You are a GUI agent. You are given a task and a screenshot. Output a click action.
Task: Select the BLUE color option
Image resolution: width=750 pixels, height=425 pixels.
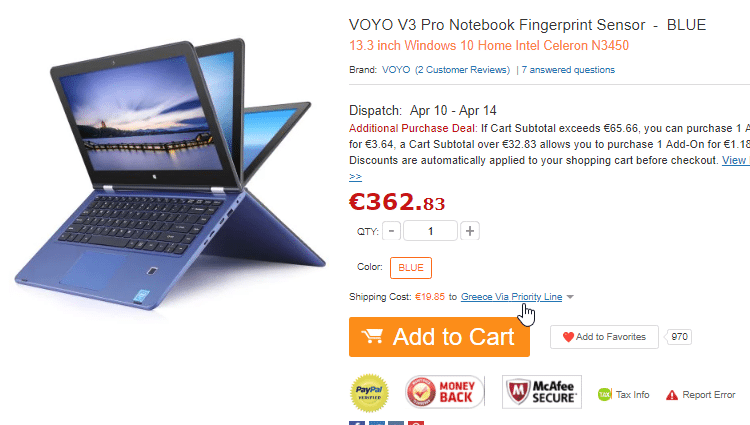pyautogui.click(x=411, y=268)
